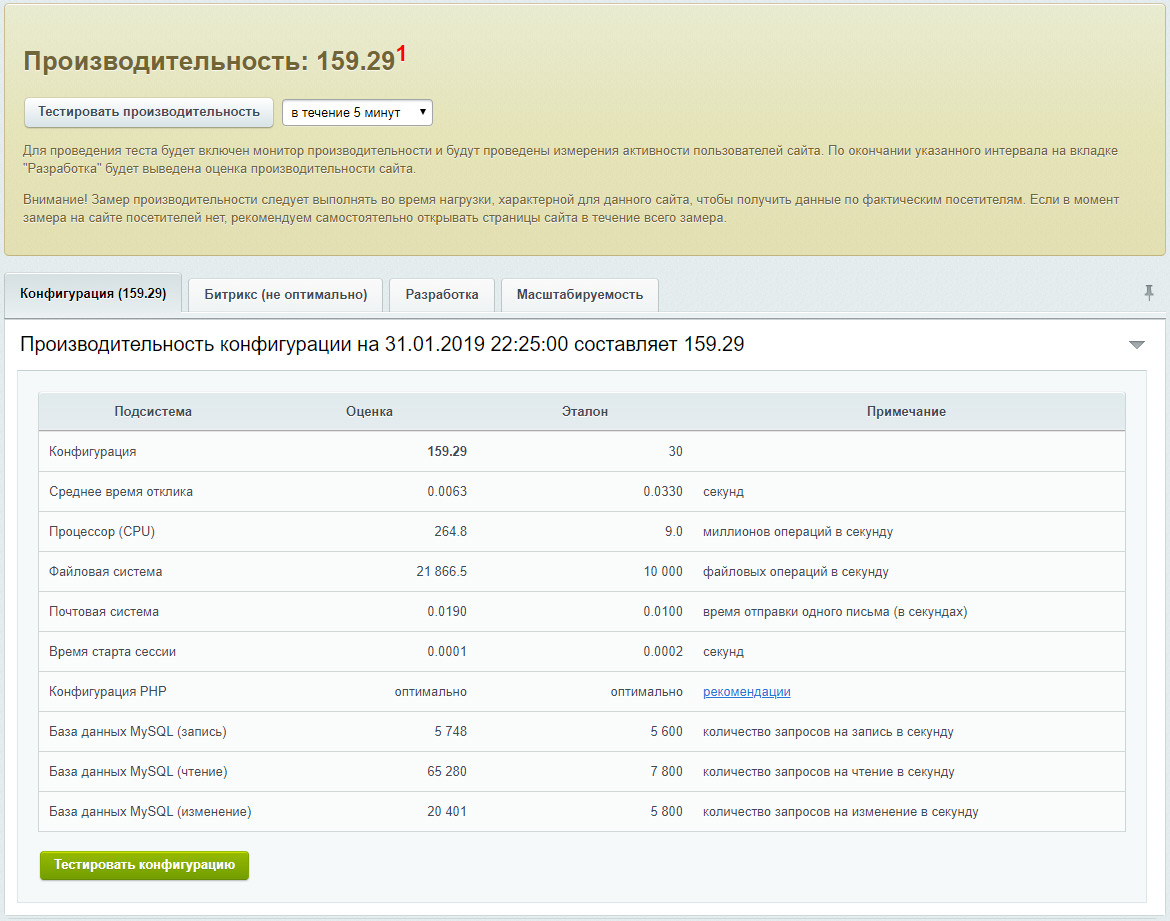Viewport: 1170px width, 921px height.
Task: Select База данных MySQL (чтение) label
Action: tap(138, 772)
